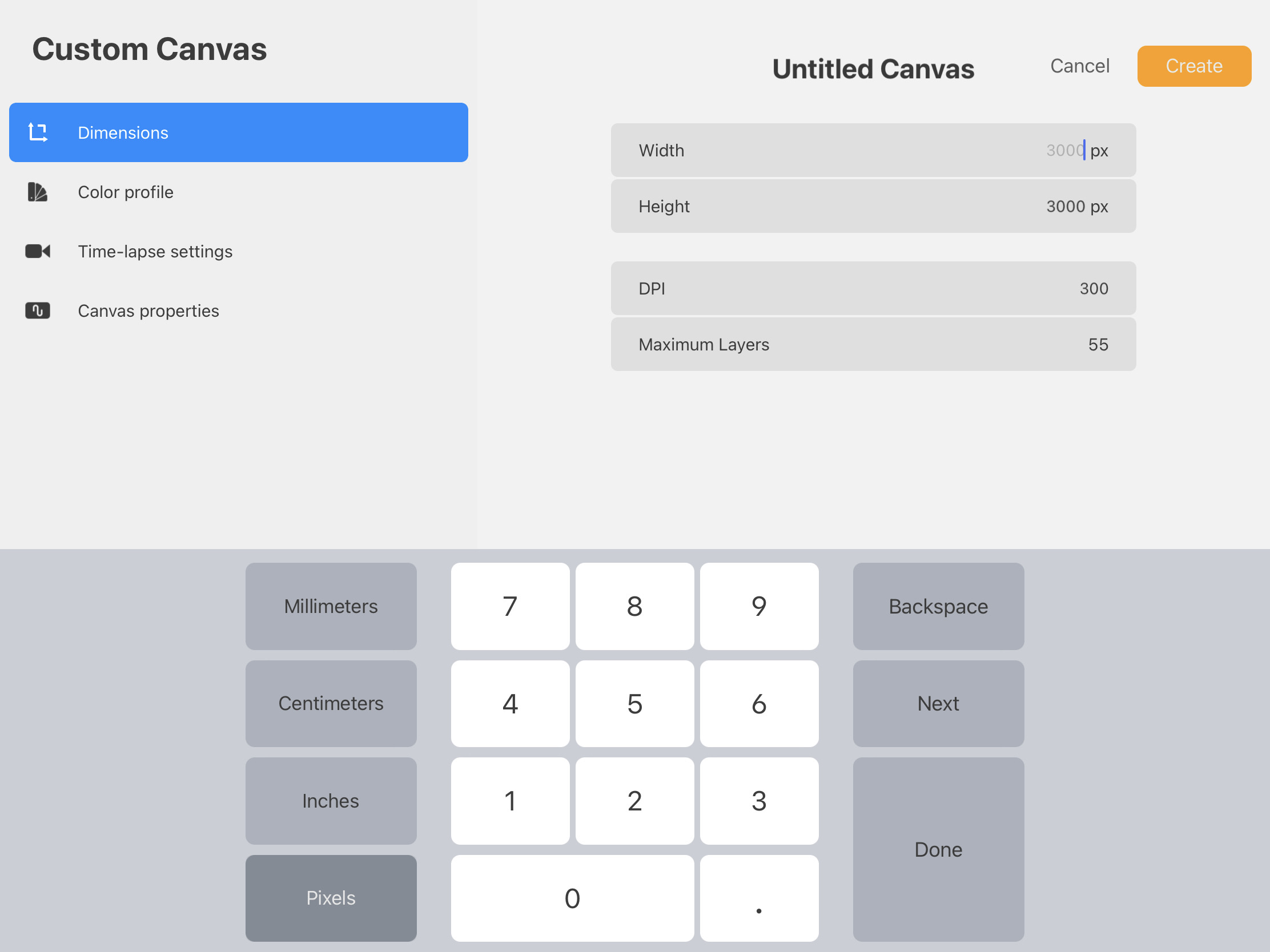Tap the 0 key

[572, 898]
